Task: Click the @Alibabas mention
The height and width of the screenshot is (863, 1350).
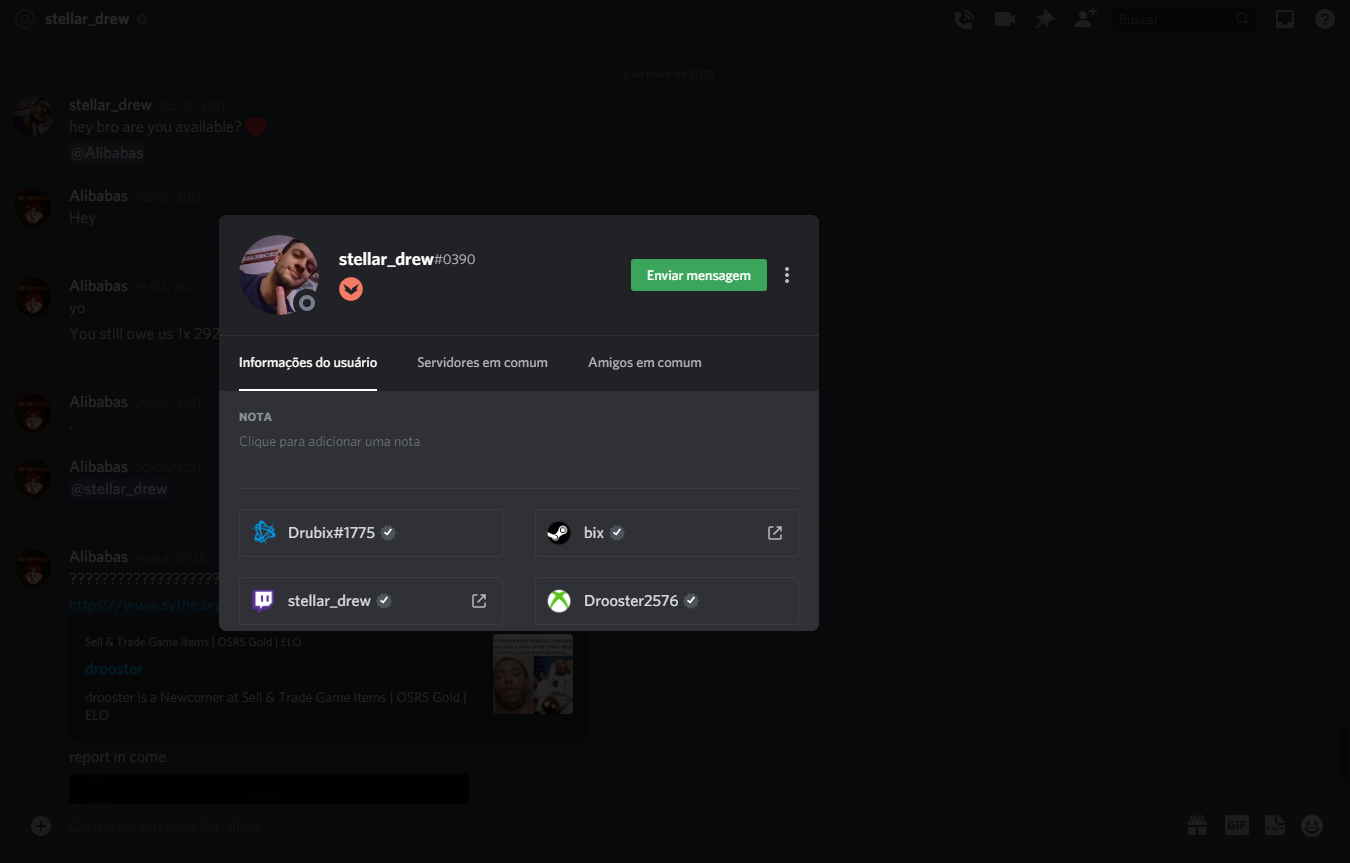Action: click(x=107, y=153)
